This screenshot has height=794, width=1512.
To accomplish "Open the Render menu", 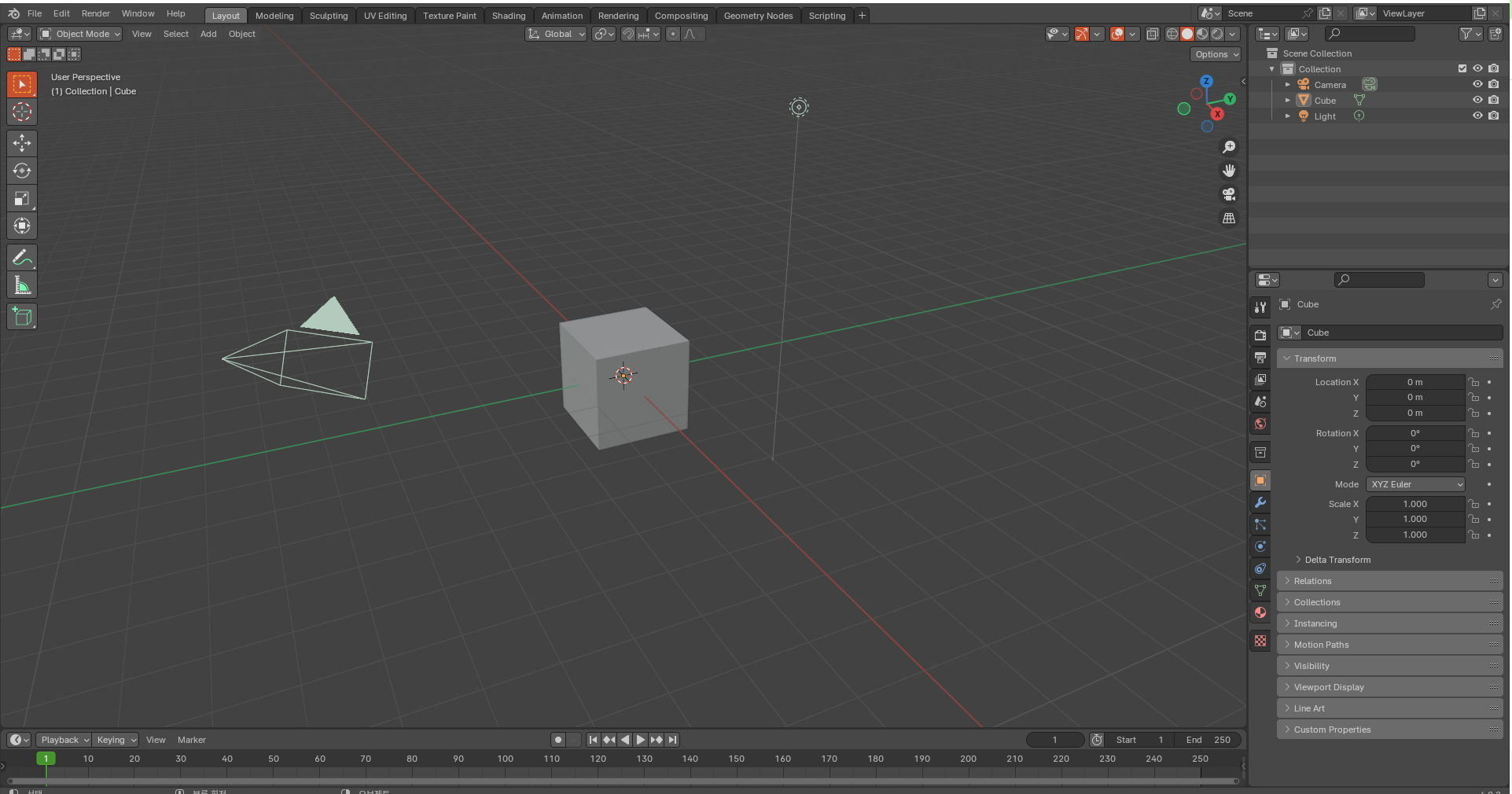I will [96, 13].
